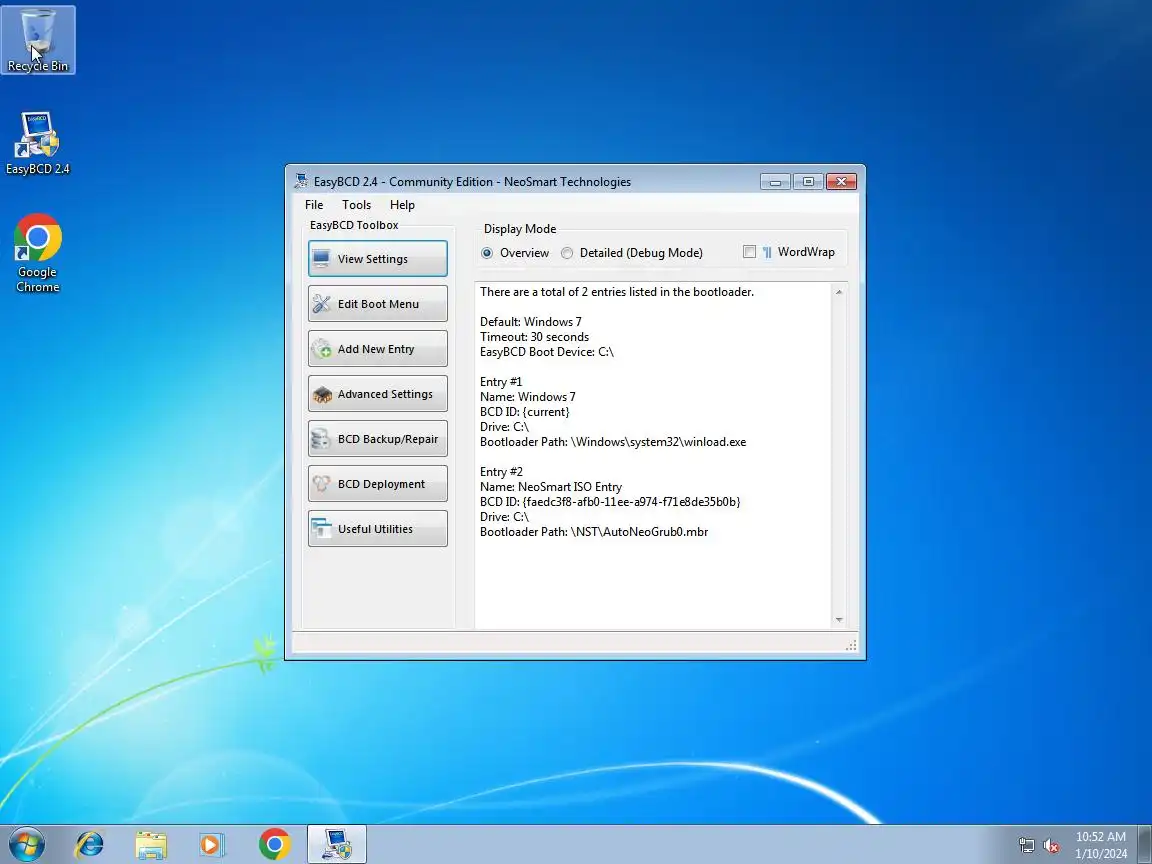Open Windows Media Player from taskbar

click(212, 845)
